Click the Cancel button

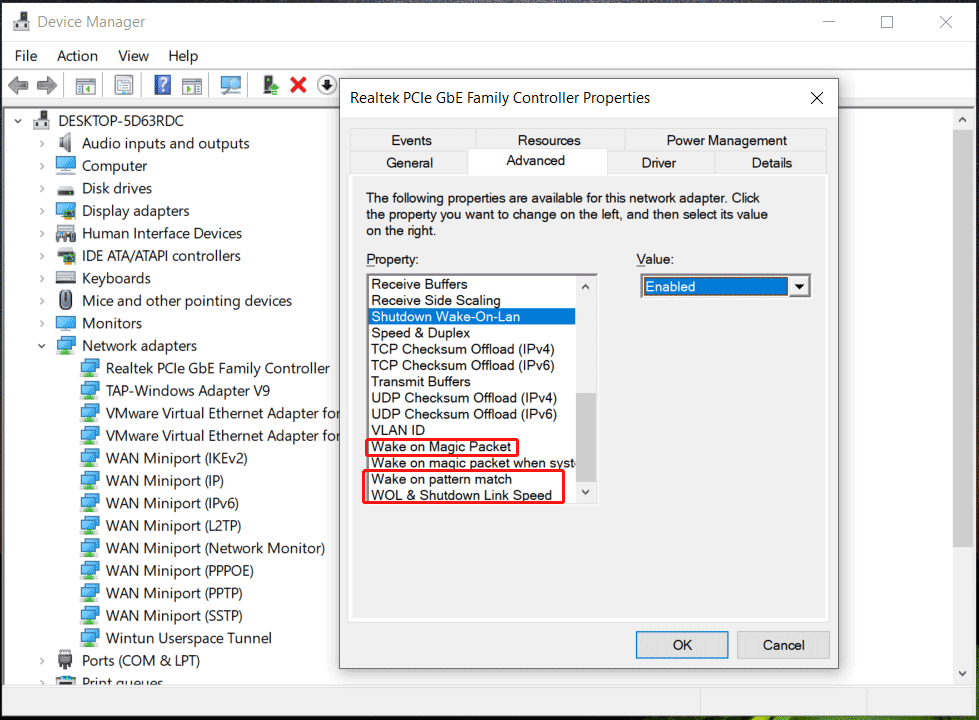coord(783,644)
